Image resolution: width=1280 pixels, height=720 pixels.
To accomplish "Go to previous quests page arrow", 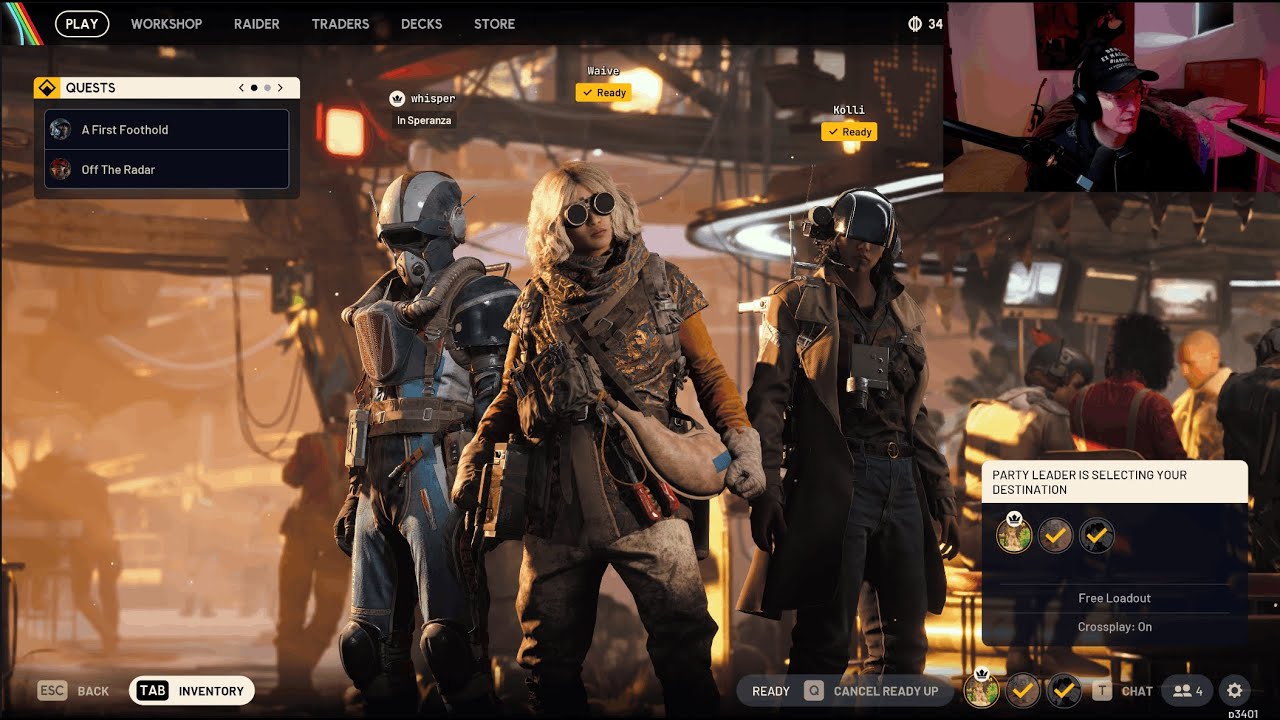I will point(241,88).
